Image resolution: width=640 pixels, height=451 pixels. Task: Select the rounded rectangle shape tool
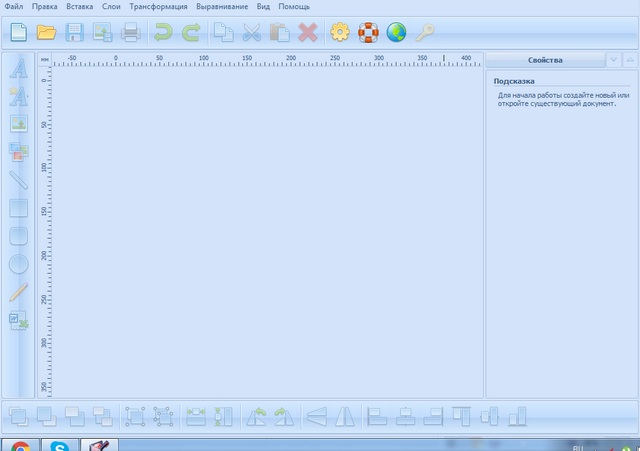click(x=18, y=237)
